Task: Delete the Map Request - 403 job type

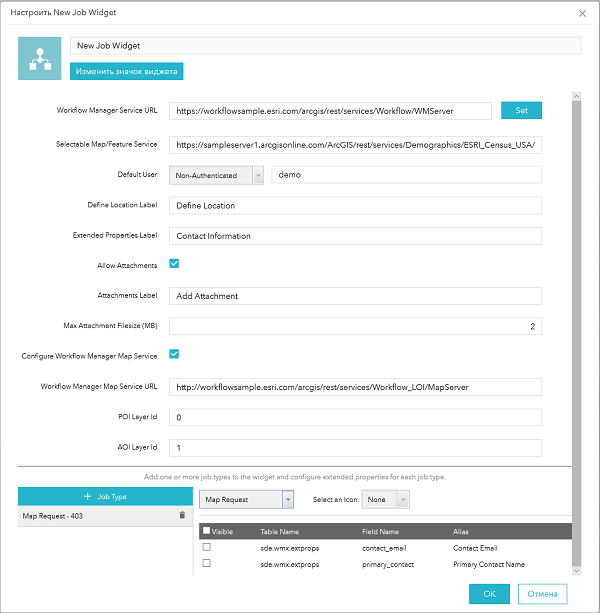Action: pyautogui.click(x=182, y=515)
